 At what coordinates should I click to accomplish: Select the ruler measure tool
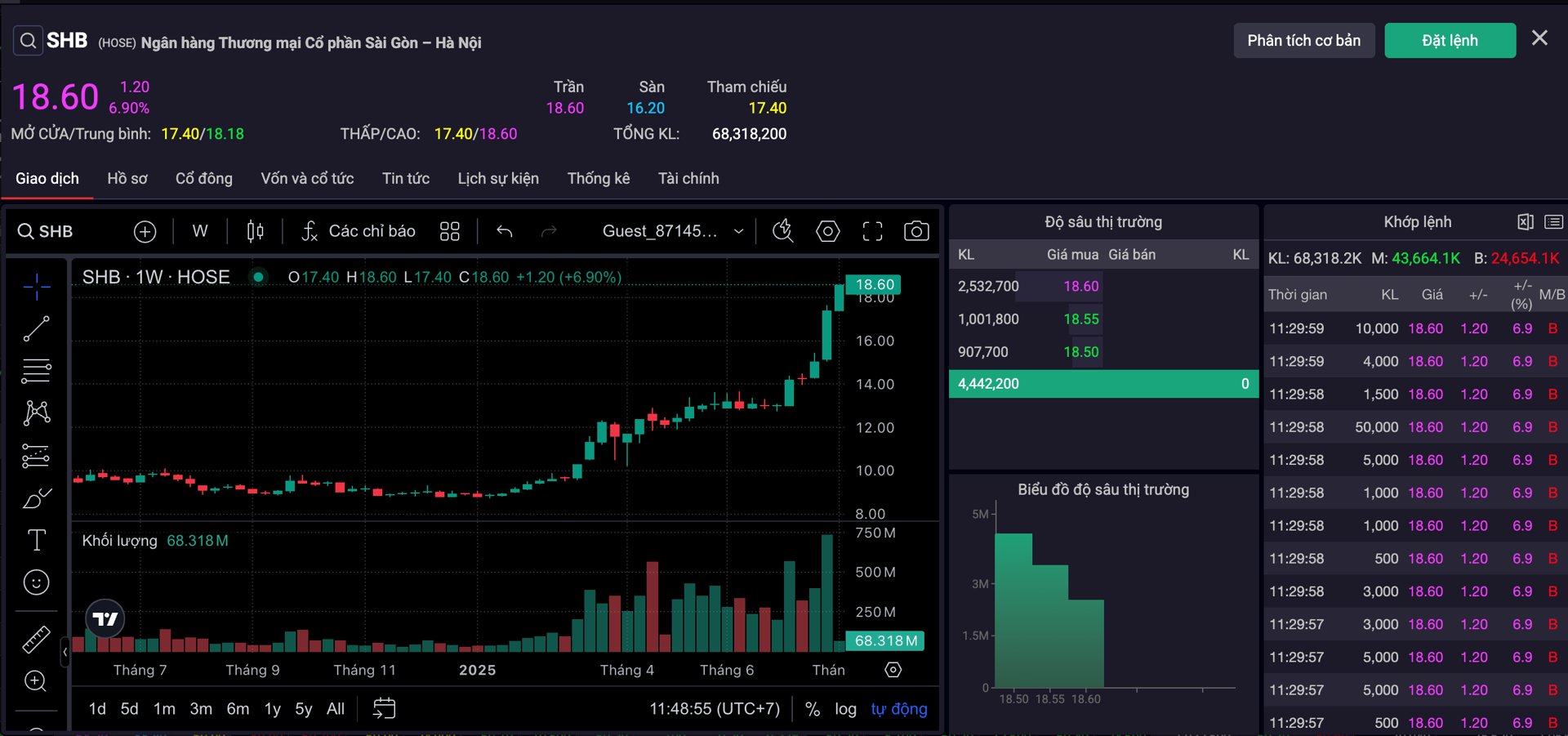36,640
